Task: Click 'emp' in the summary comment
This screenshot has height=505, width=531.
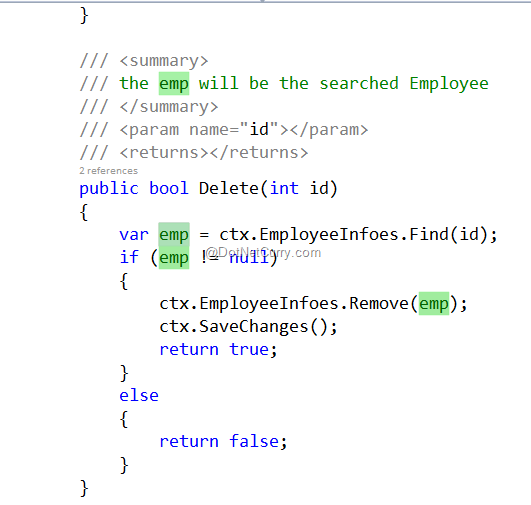Action: (x=174, y=84)
